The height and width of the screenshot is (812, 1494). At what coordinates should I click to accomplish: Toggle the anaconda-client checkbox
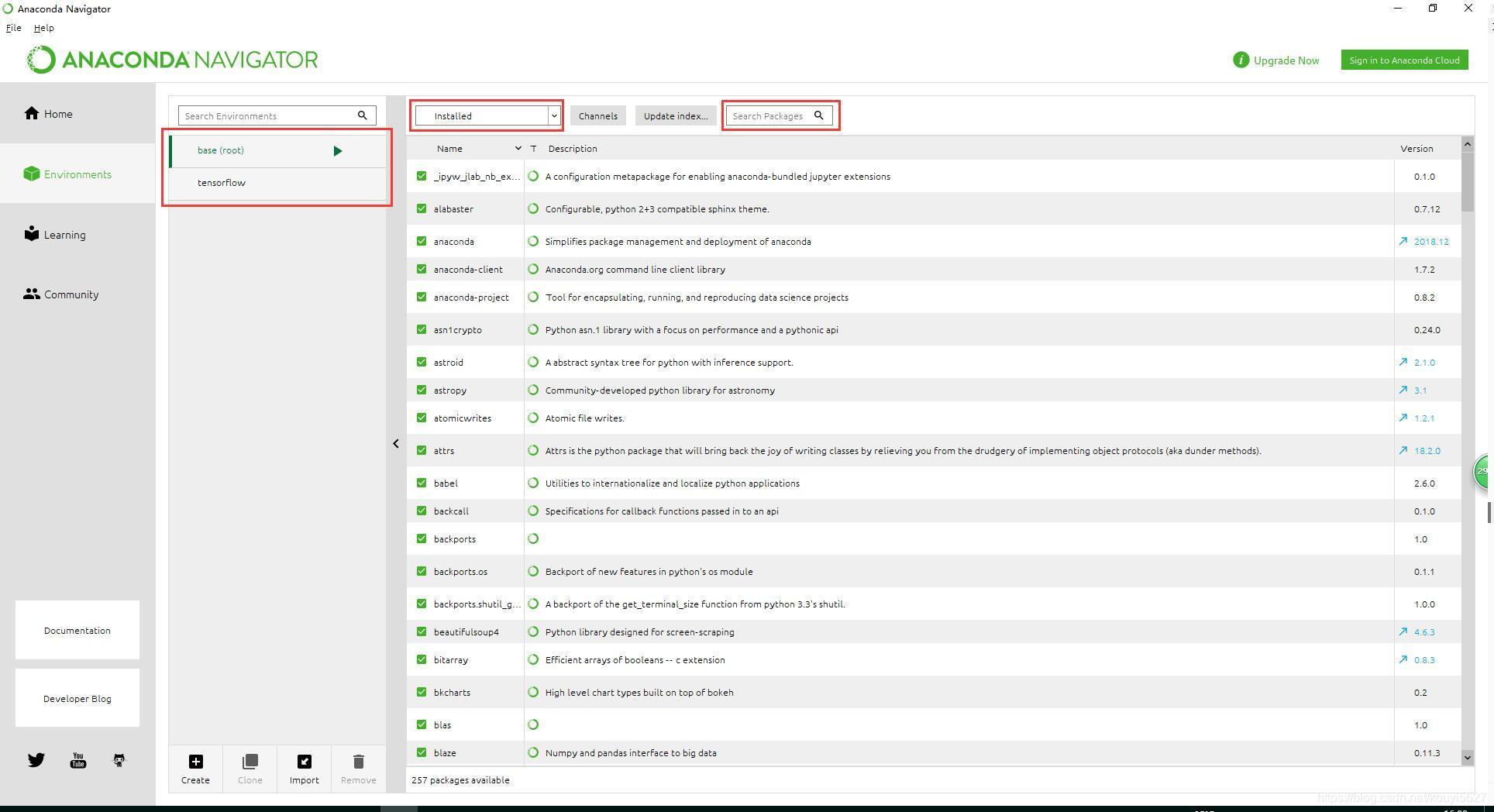pyautogui.click(x=422, y=270)
